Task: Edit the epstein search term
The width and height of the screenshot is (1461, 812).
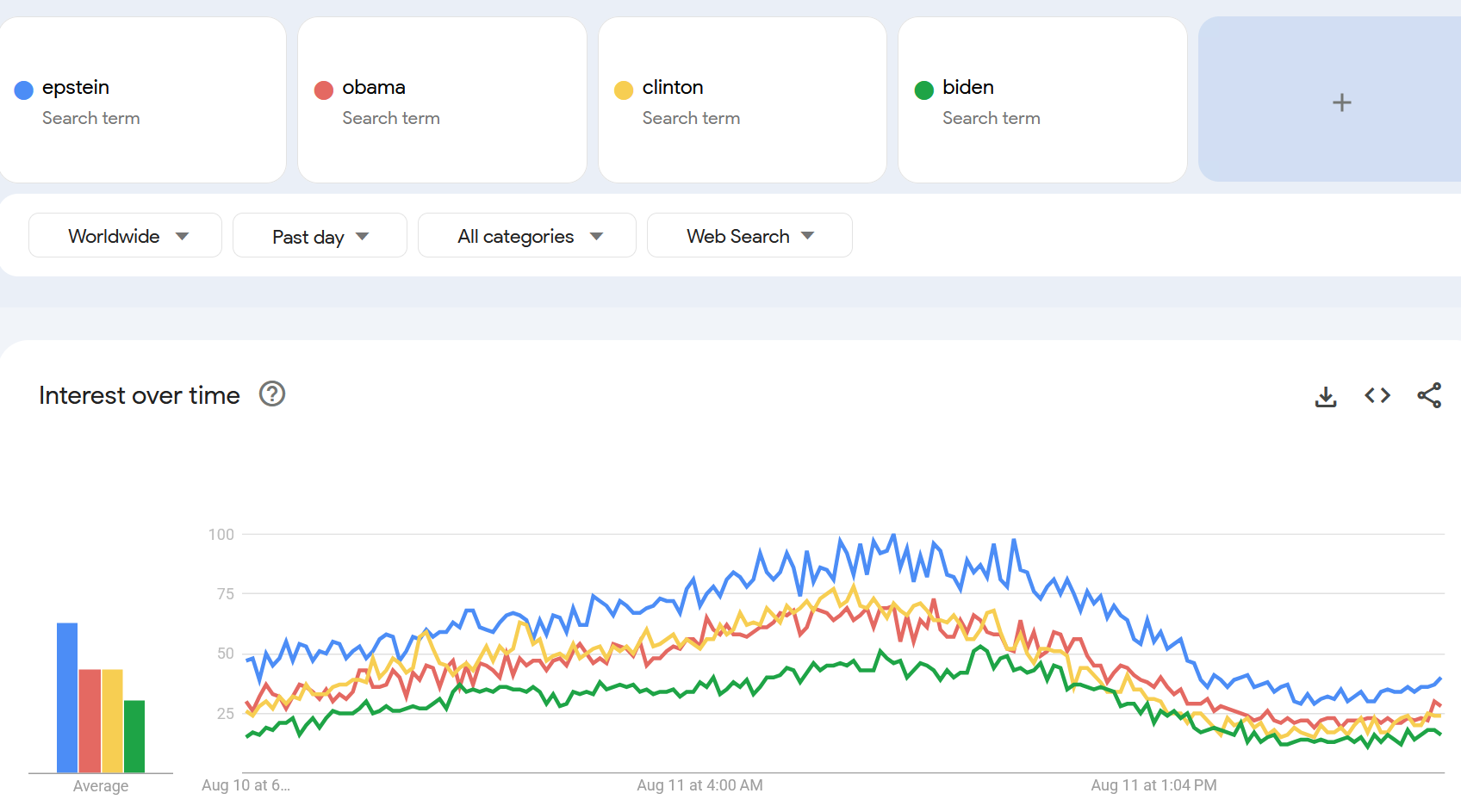Action: point(76,87)
